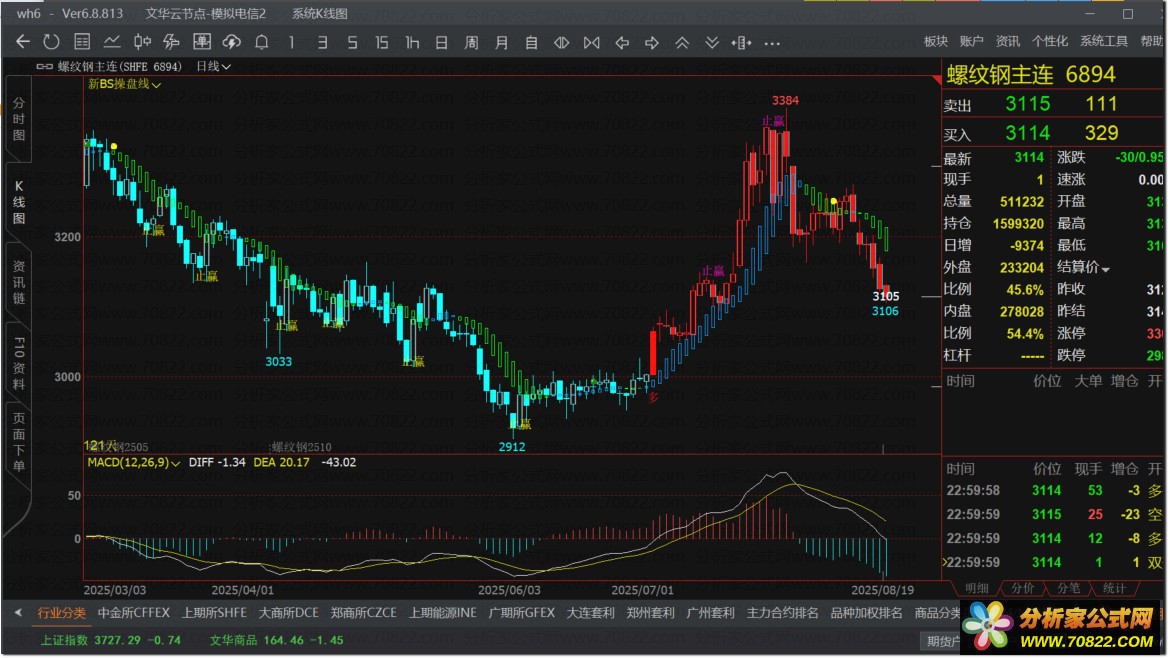Click the split layout icon in toolbar

coord(742,43)
